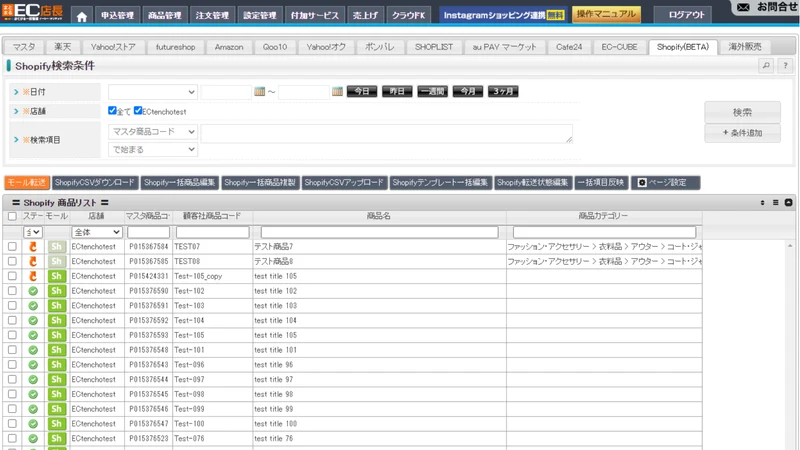Click the EC店長 logo
The width and height of the screenshot is (800, 450).
tap(33, 11)
